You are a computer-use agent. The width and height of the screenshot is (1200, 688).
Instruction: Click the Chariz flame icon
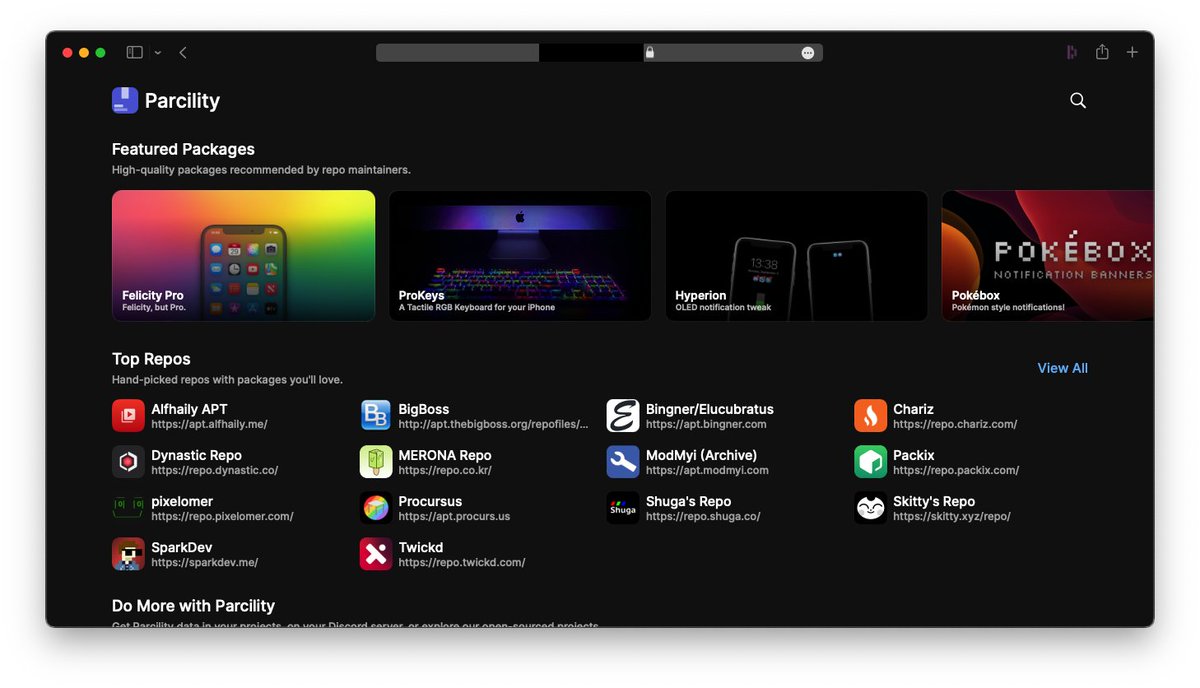click(871, 416)
